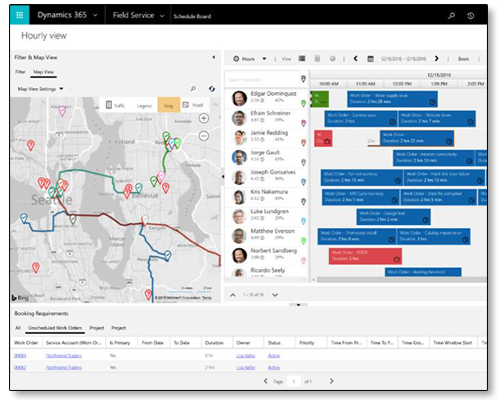Open the search magnifier in top bar
The height and width of the screenshot is (400, 500).
tap(451, 15)
